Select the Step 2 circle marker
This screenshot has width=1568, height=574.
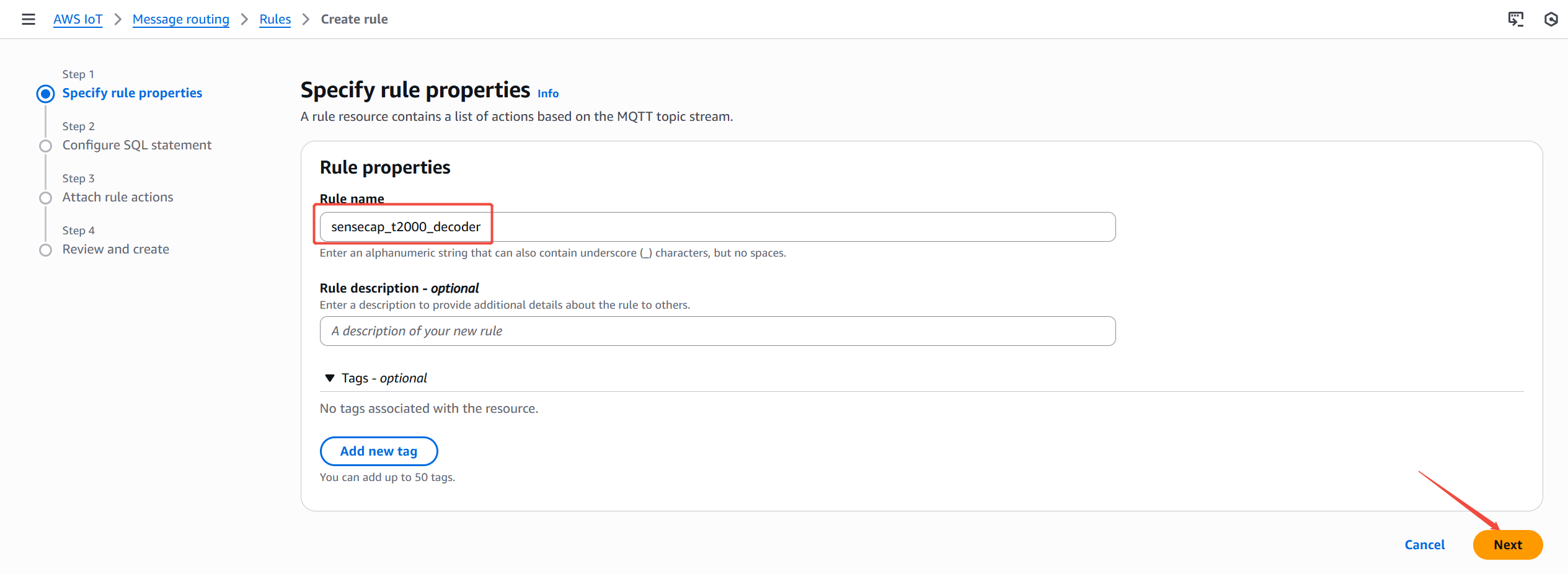(x=45, y=146)
